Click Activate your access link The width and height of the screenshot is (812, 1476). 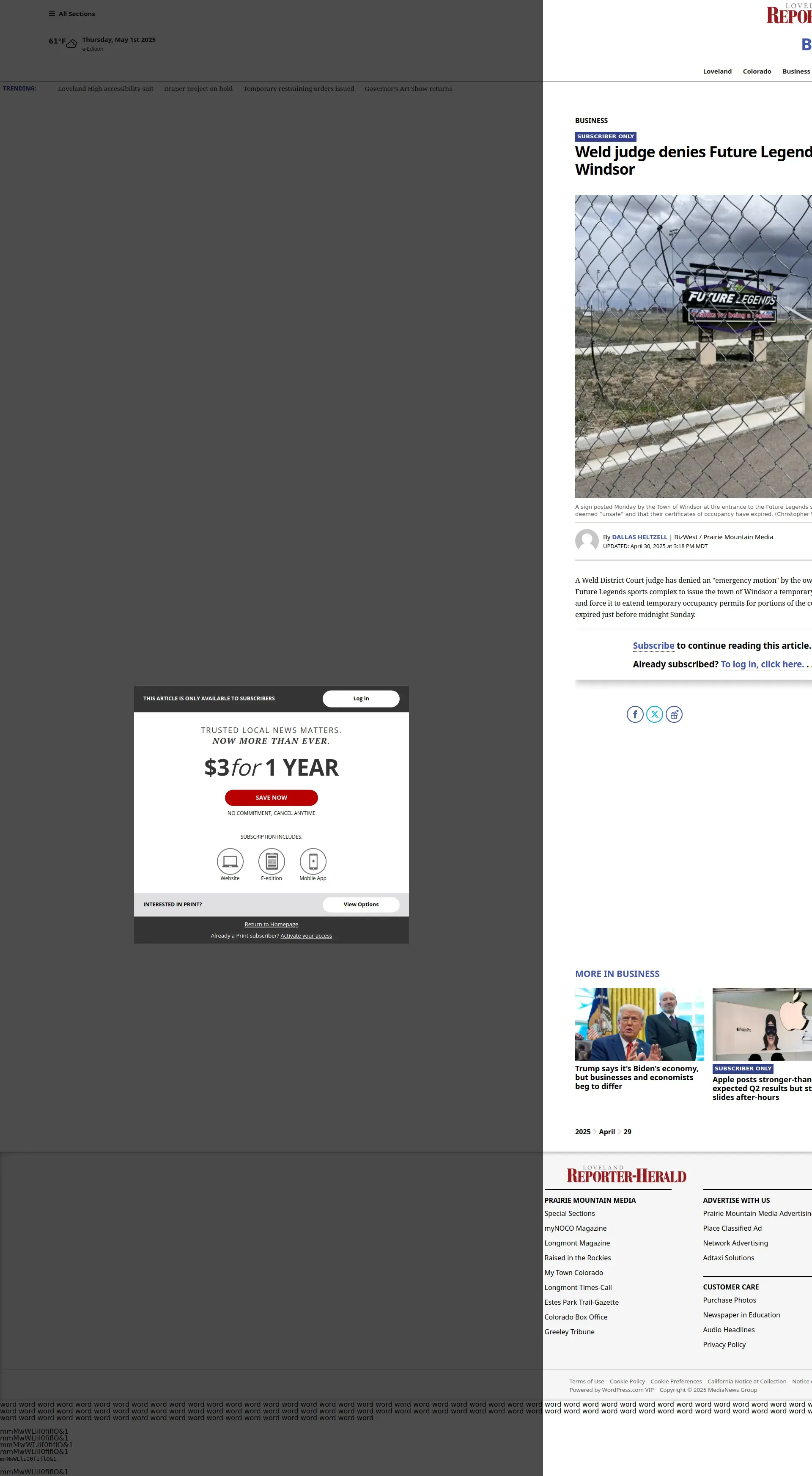point(307,936)
